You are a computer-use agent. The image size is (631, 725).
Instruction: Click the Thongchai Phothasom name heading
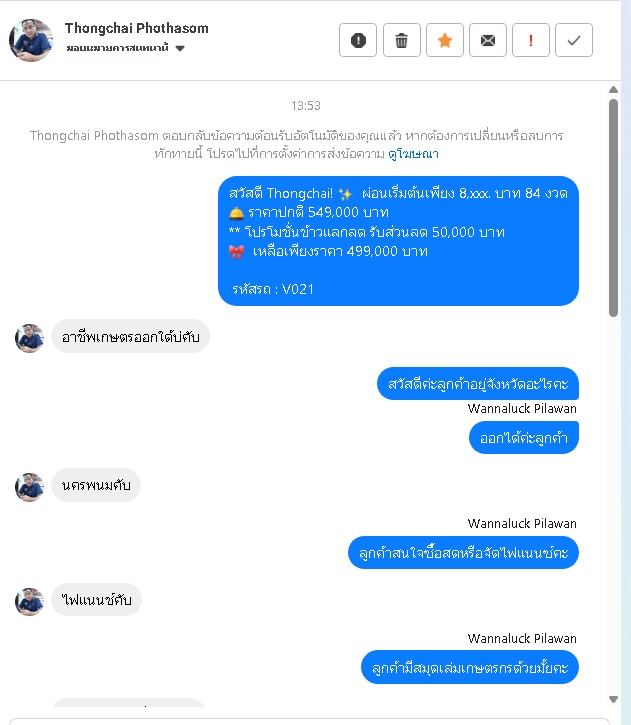point(137,28)
